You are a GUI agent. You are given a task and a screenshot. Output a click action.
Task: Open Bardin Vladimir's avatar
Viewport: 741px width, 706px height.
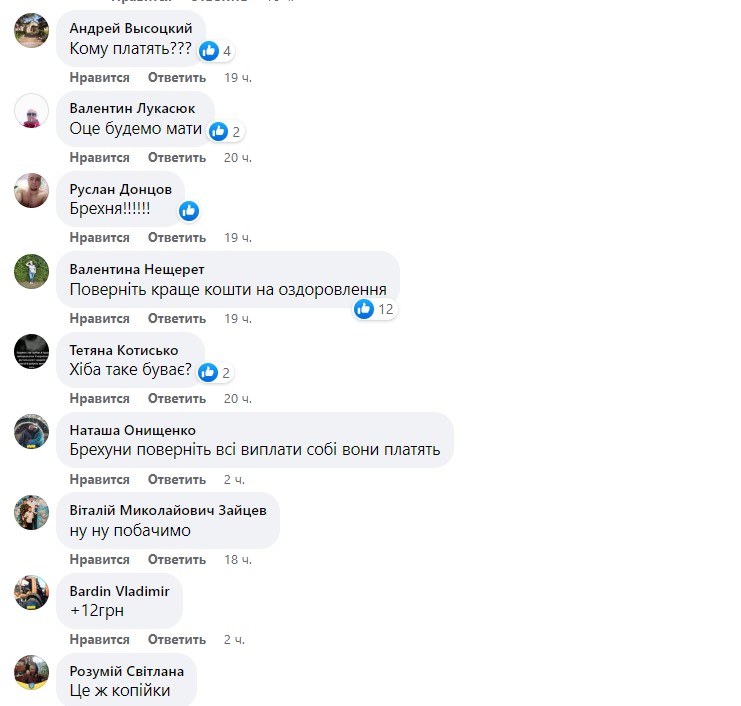pos(32,592)
